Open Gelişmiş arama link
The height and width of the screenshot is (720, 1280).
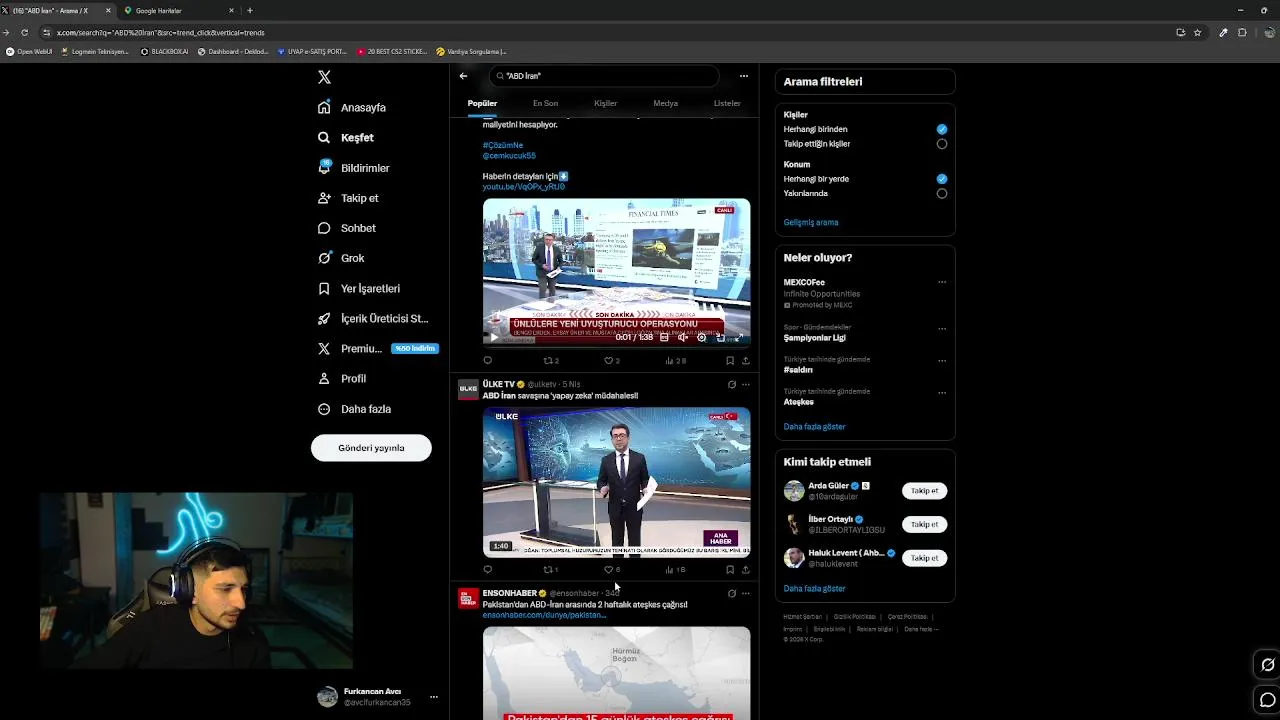click(811, 222)
